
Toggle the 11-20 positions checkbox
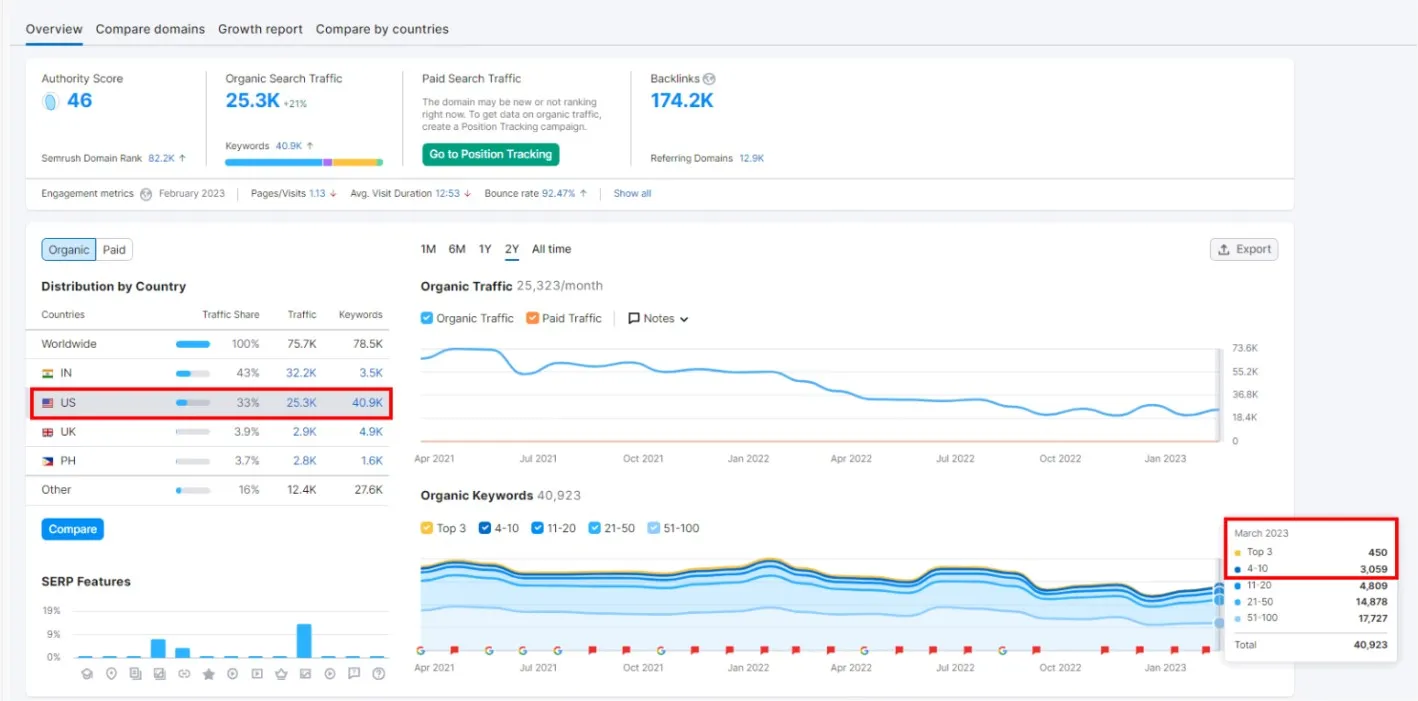(x=537, y=528)
